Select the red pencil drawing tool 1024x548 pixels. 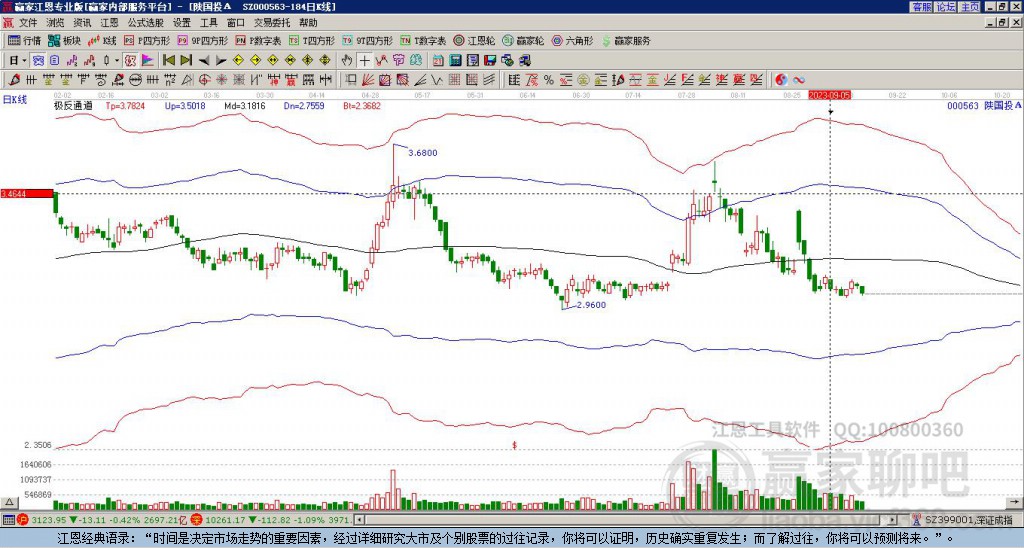(13, 80)
